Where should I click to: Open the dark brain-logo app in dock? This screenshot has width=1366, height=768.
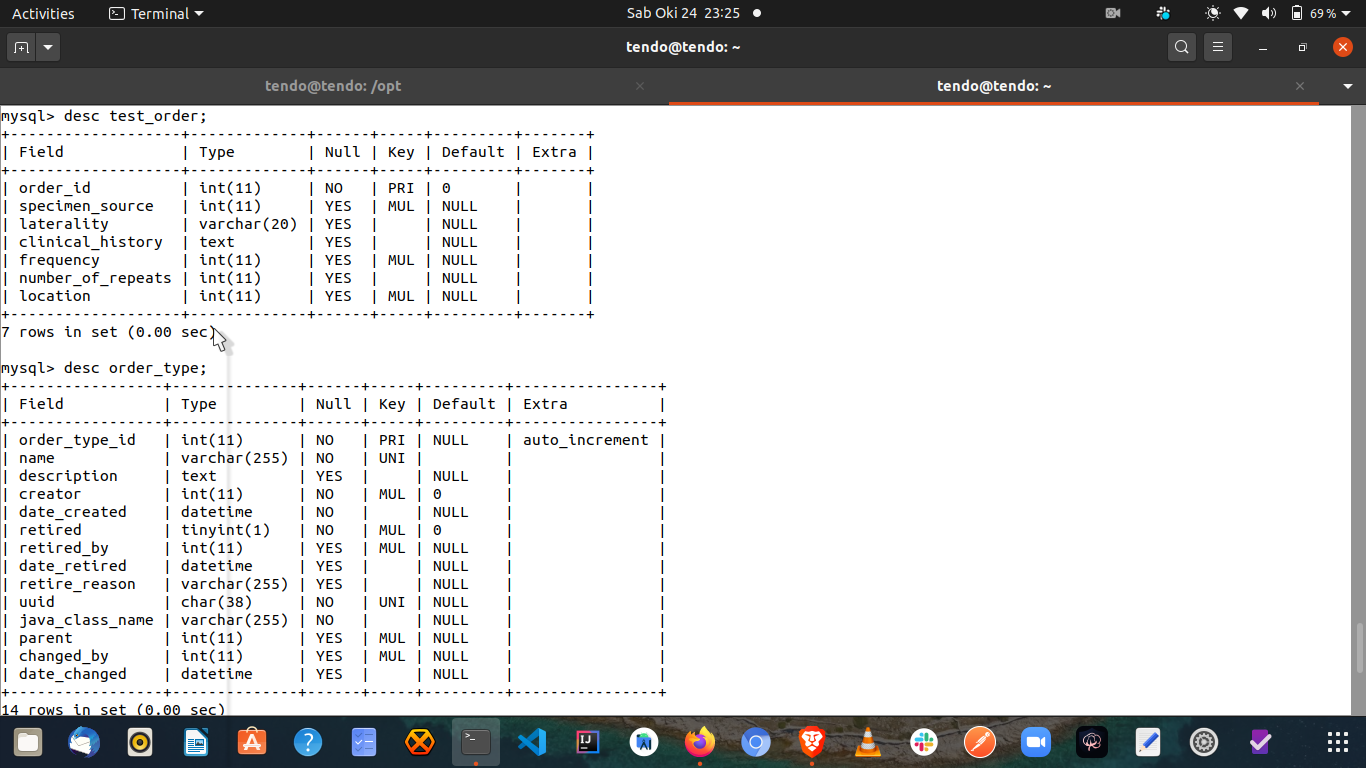click(1092, 742)
